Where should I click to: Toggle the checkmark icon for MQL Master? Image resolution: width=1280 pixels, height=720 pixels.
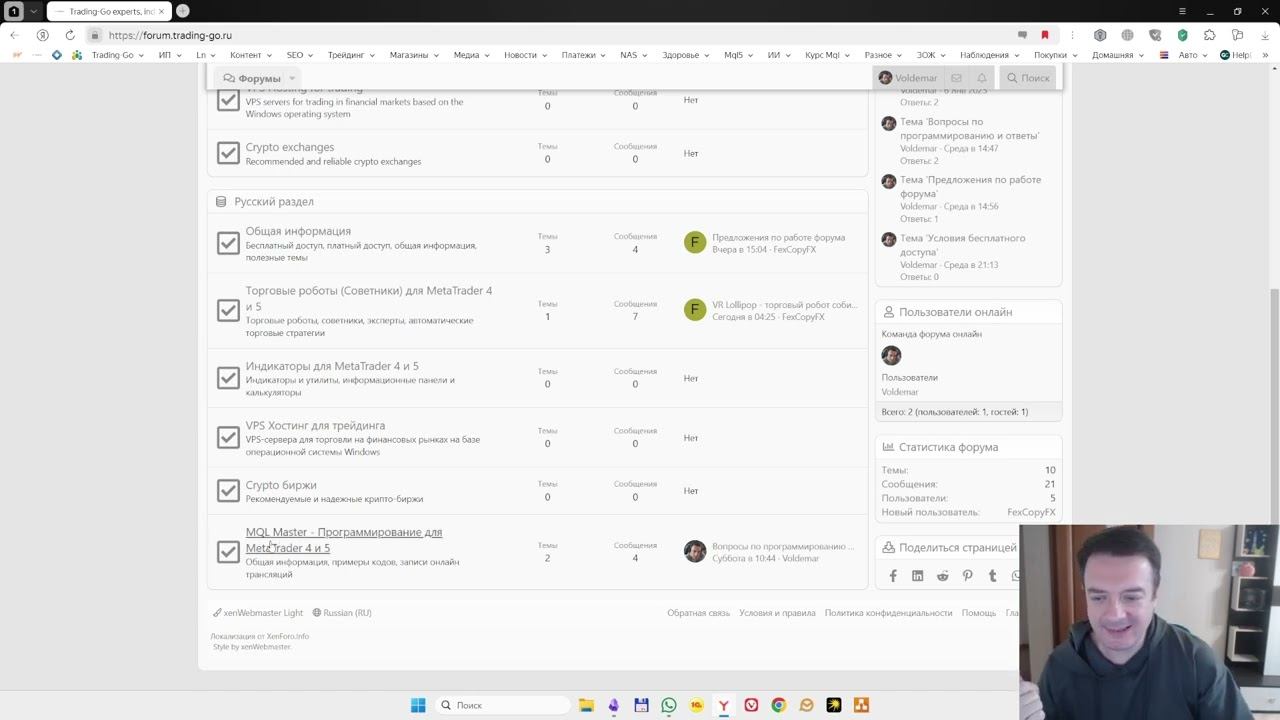coord(228,551)
